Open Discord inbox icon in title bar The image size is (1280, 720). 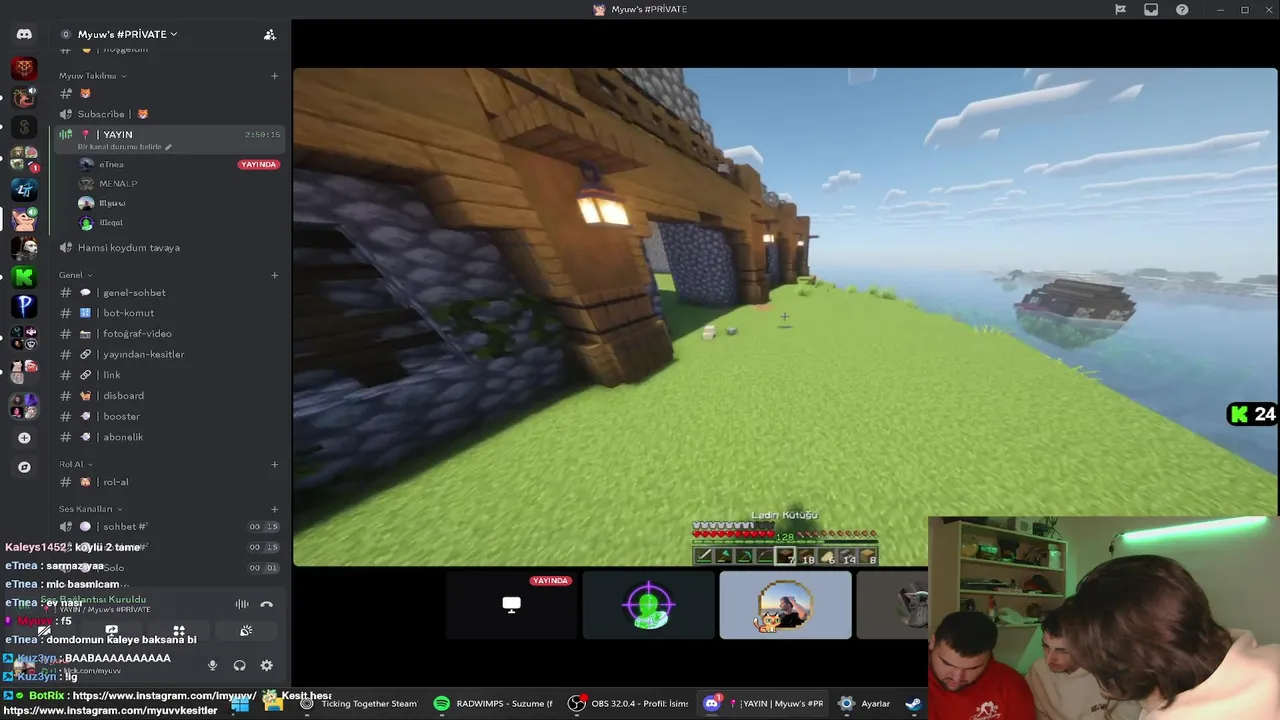pyautogui.click(x=1151, y=9)
